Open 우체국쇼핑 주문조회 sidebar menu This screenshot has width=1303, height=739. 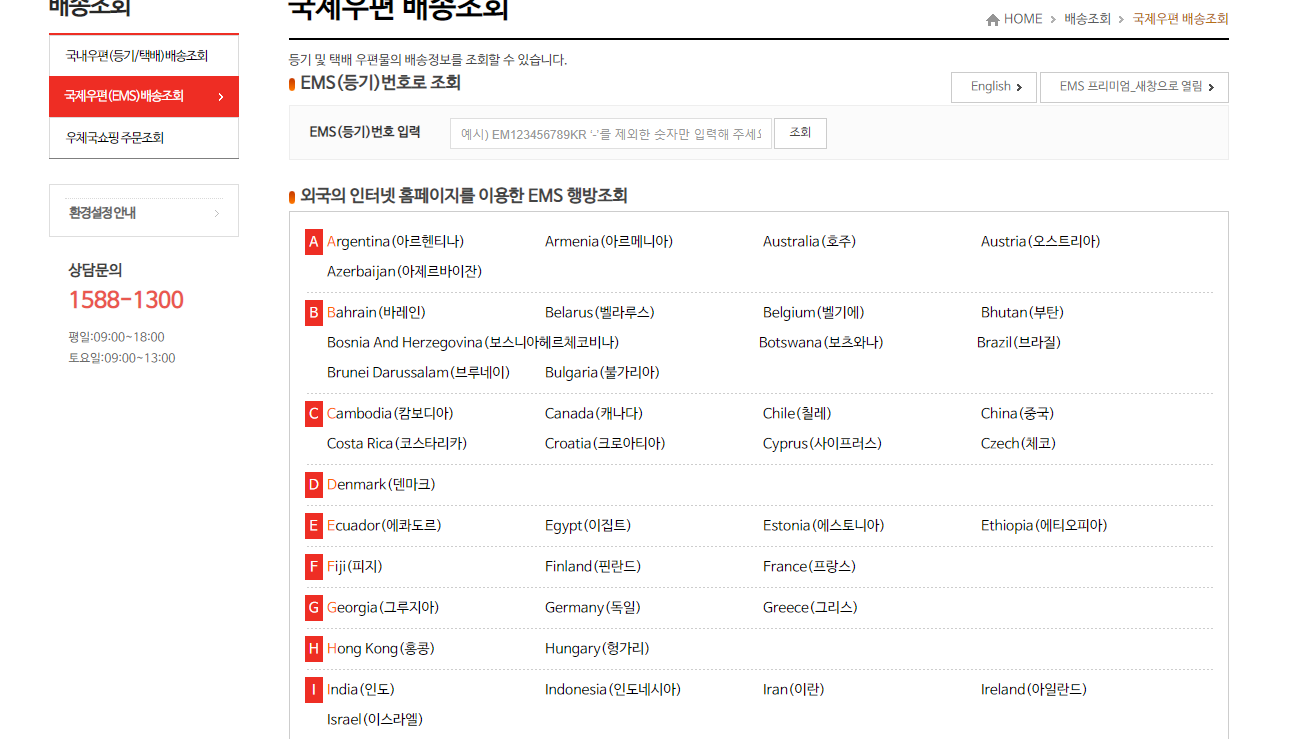click(144, 138)
